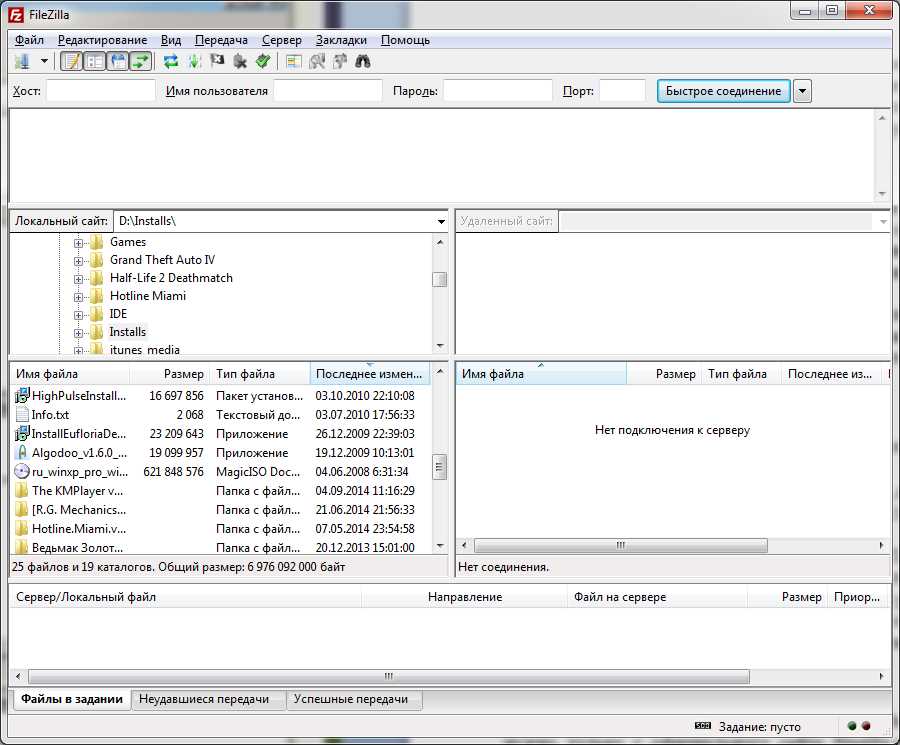The width and height of the screenshot is (900, 745).
Task: Click the transfer queue horizontal scrollbar
Action: 389,676
